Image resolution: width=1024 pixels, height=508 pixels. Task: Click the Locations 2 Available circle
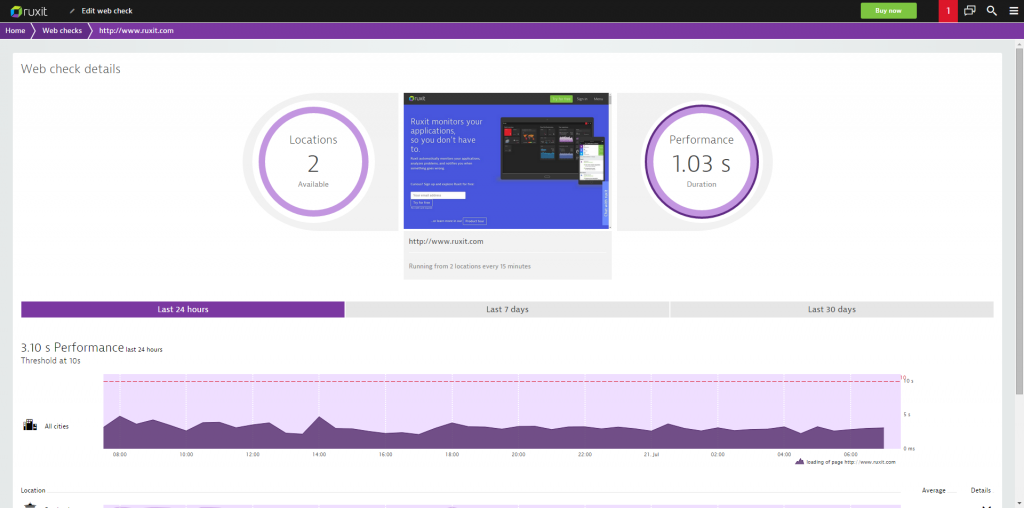click(313, 161)
